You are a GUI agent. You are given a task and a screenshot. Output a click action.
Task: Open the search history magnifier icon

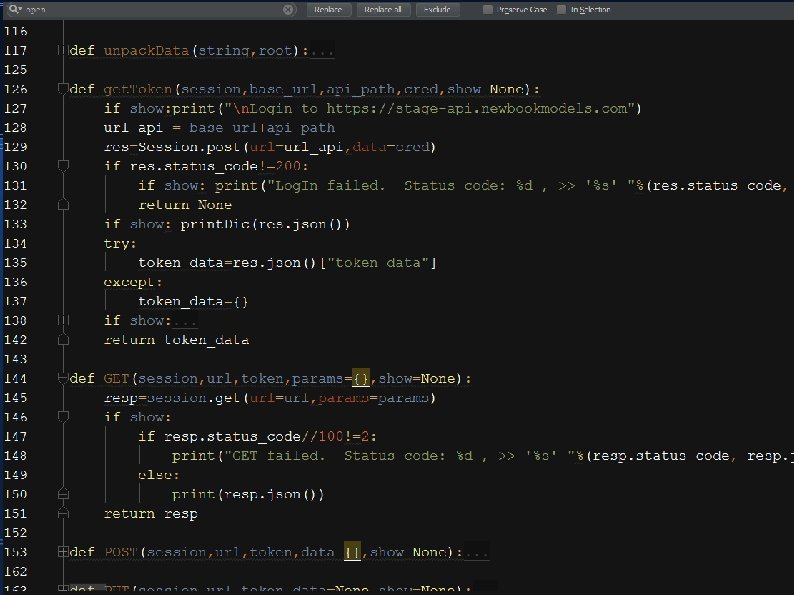[x=14, y=9]
